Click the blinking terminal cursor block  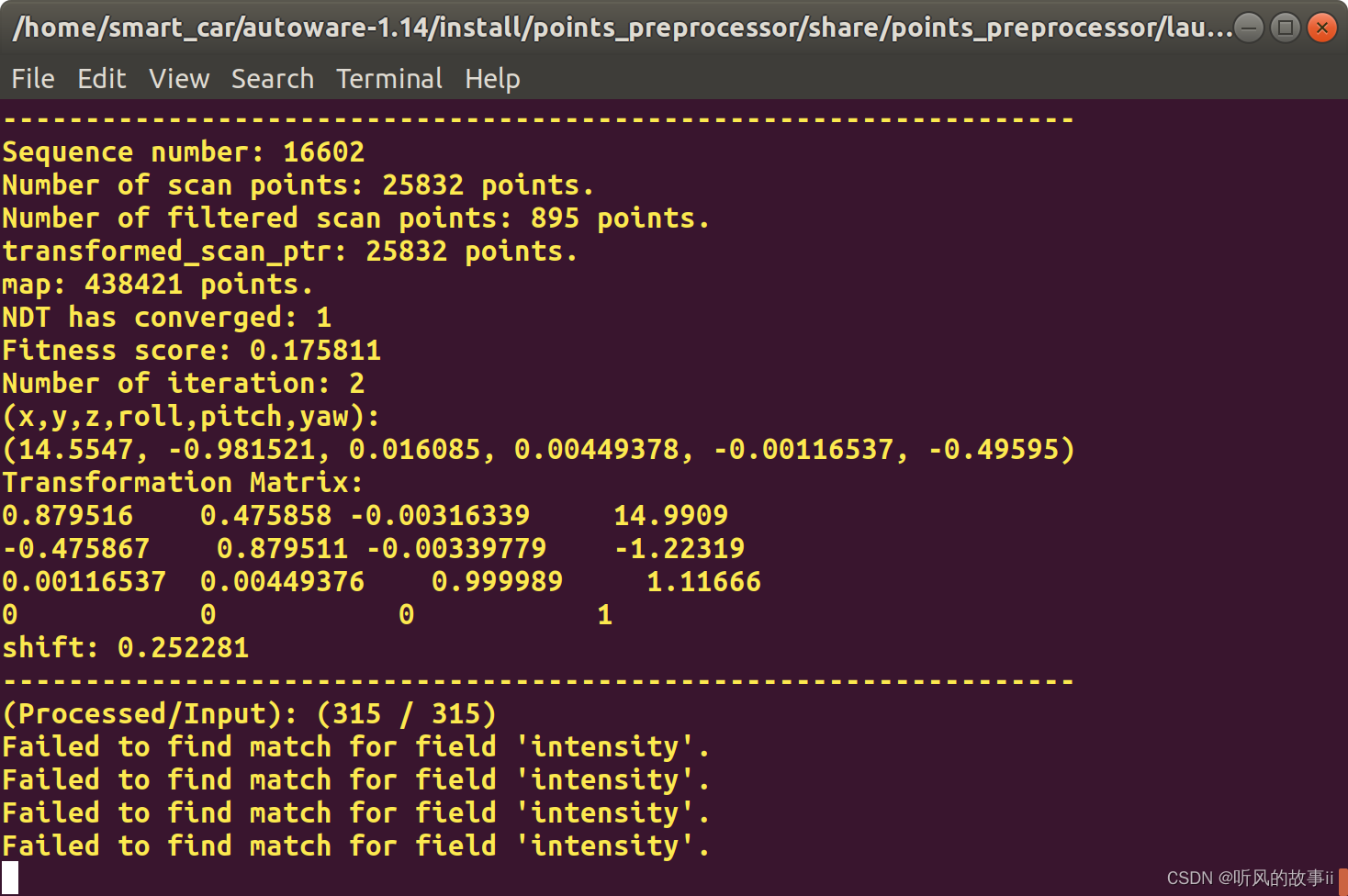pos(9,878)
